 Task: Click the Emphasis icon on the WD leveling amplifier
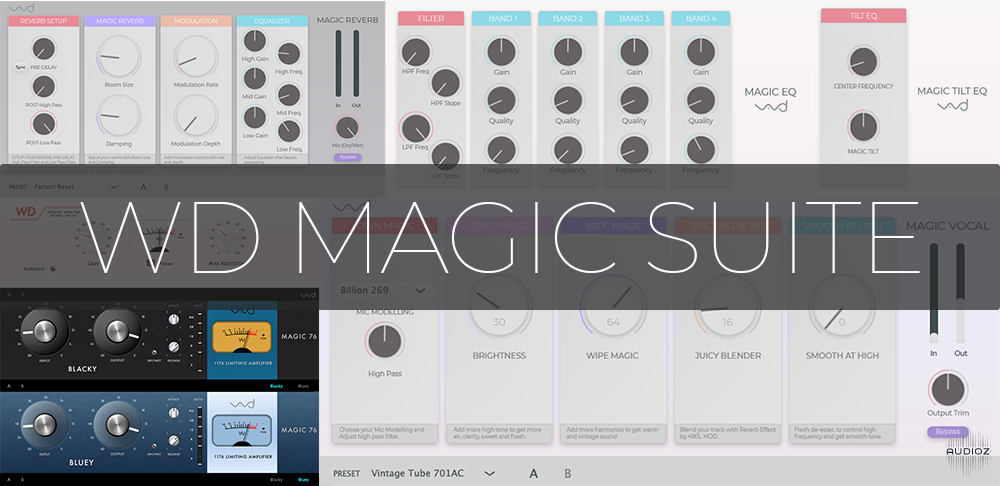pos(53,269)
